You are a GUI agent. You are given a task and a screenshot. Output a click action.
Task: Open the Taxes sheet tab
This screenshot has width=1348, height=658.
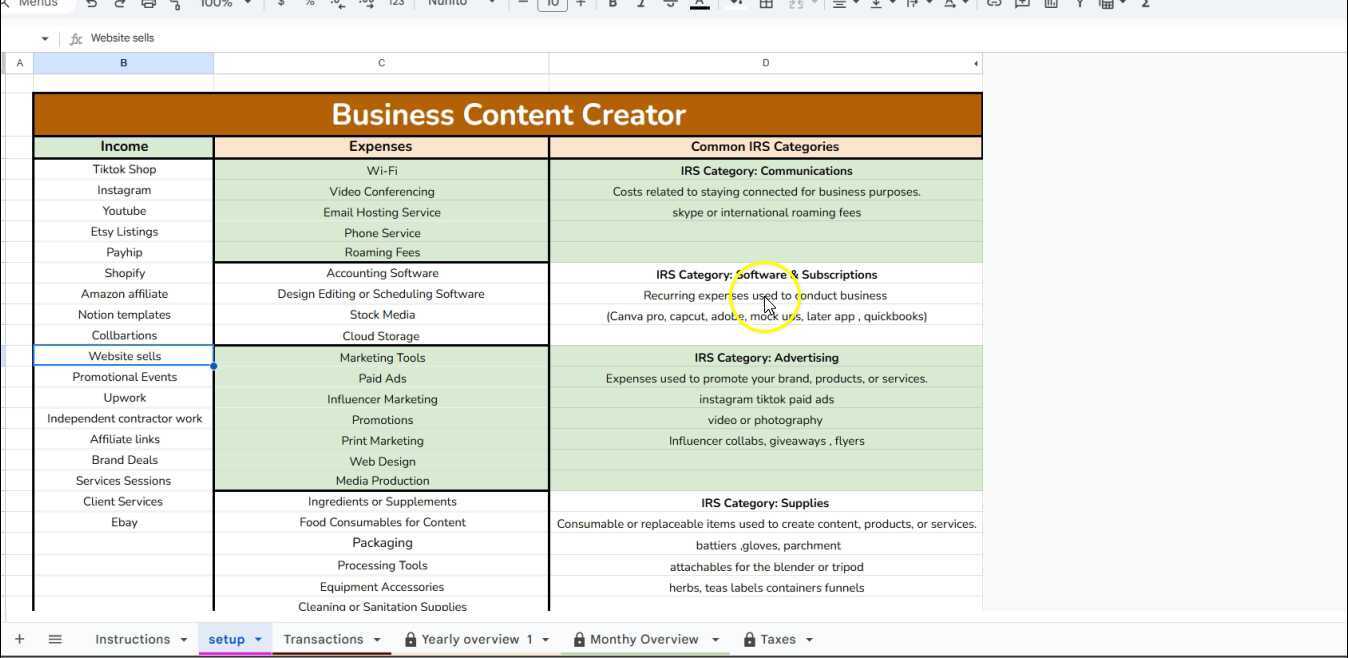tap(777, 639)
